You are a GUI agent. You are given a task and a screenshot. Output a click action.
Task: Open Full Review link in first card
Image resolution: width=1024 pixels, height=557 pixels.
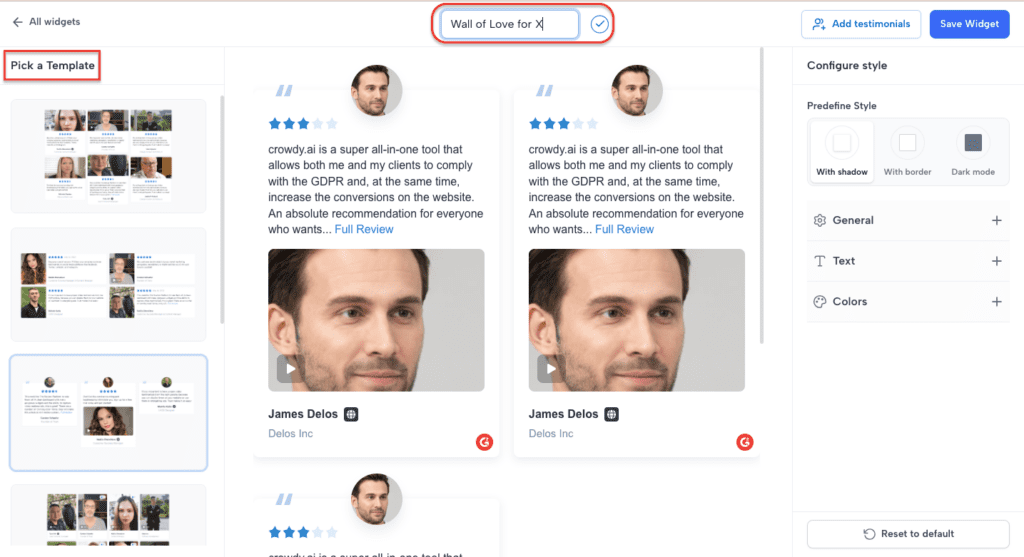click(364, 229)
